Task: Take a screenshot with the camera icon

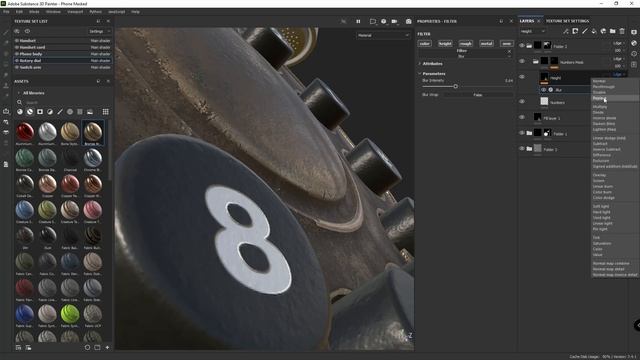Action: click(x=409, y=21)
